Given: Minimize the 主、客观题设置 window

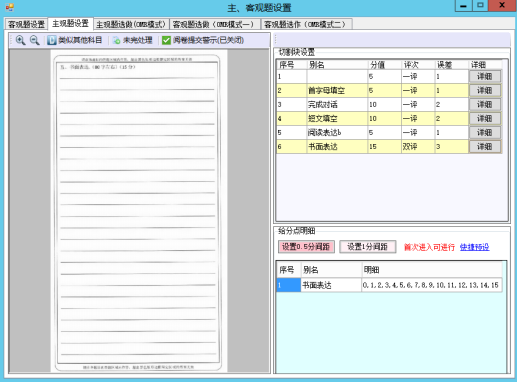Looking at the screenshot, I should pos(463,6).
